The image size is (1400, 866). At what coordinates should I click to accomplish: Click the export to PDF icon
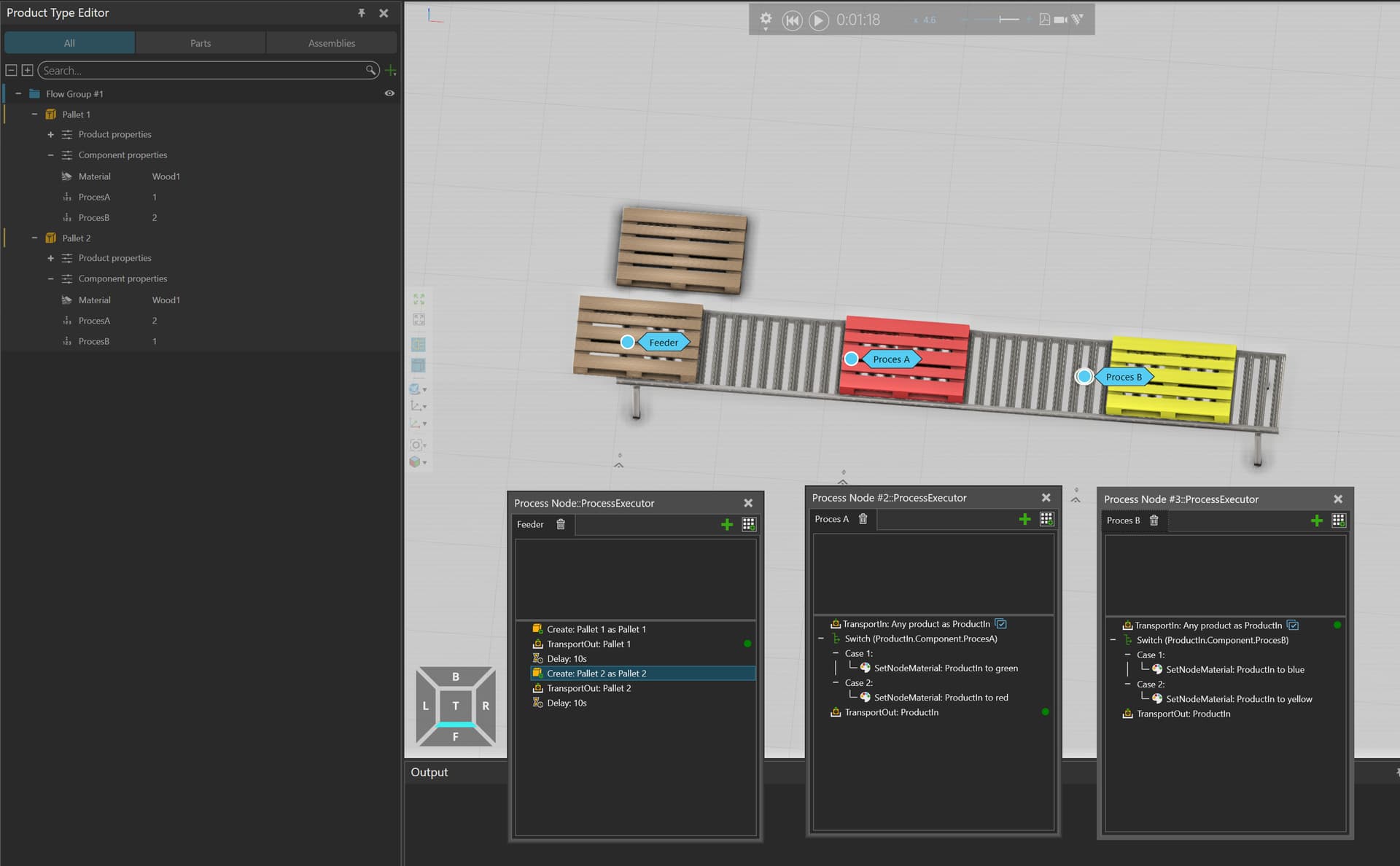(1044, 20)
